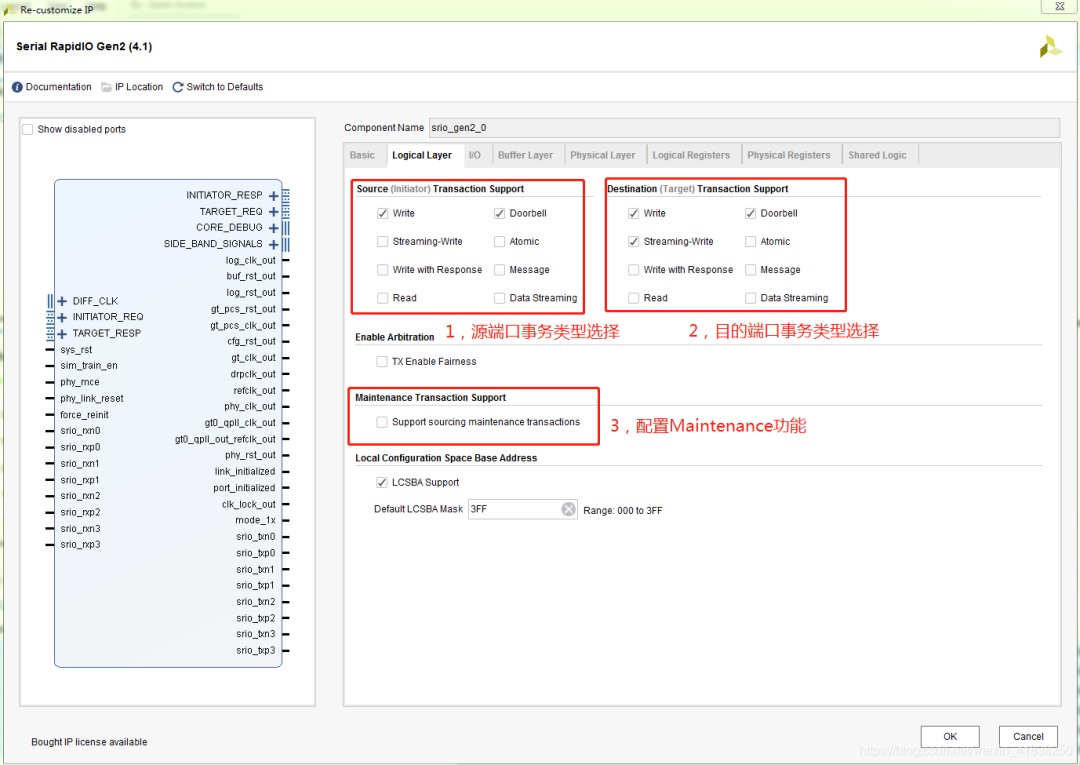The width and height of the screenshot is (1080, 765).
Task: Uncheck Destination Streaming-Write checkbox
Action: coord(633,242)
